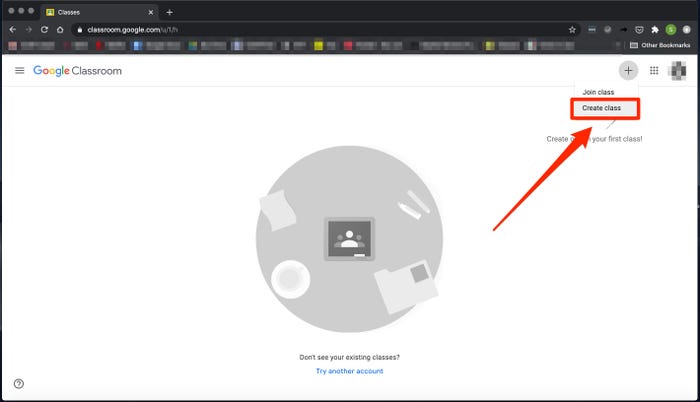Open a new browser tab
700x402 pixels.
(x=169, y=13)
